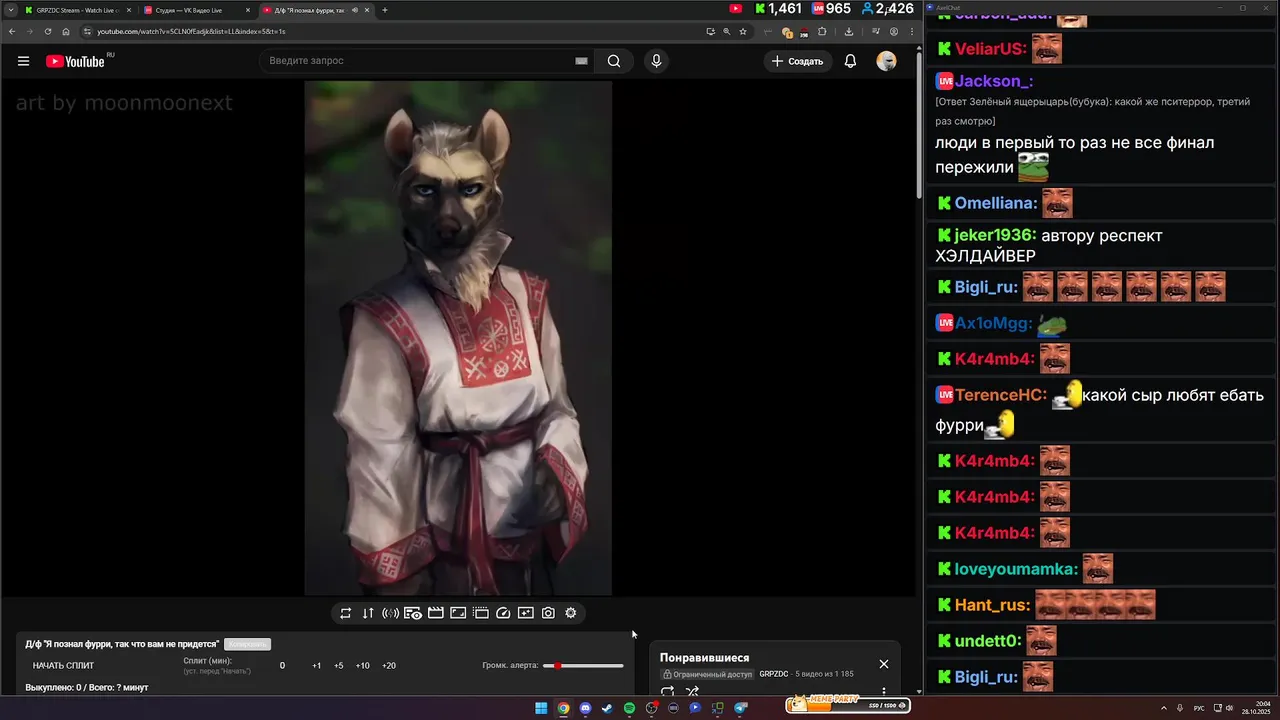Open YouTube notifications bell
This screenshot has height=720, width=1280.
850,61
